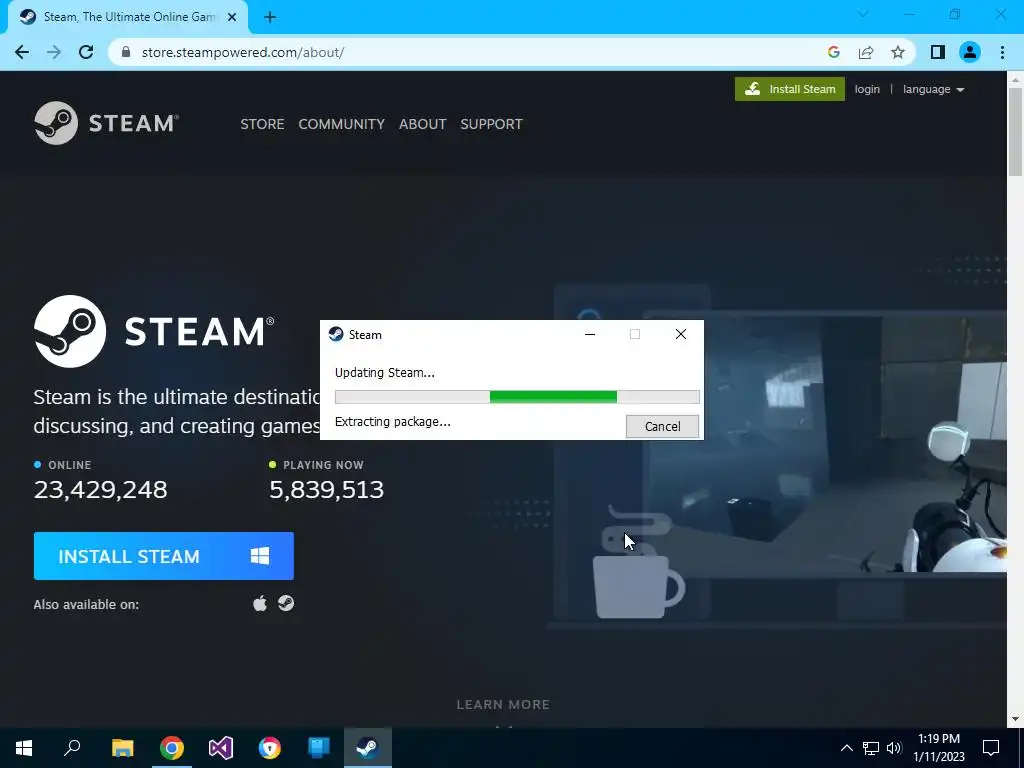Close the Steam update dialog
This screenshot has width=1024, height=768.
coord(680,334)
